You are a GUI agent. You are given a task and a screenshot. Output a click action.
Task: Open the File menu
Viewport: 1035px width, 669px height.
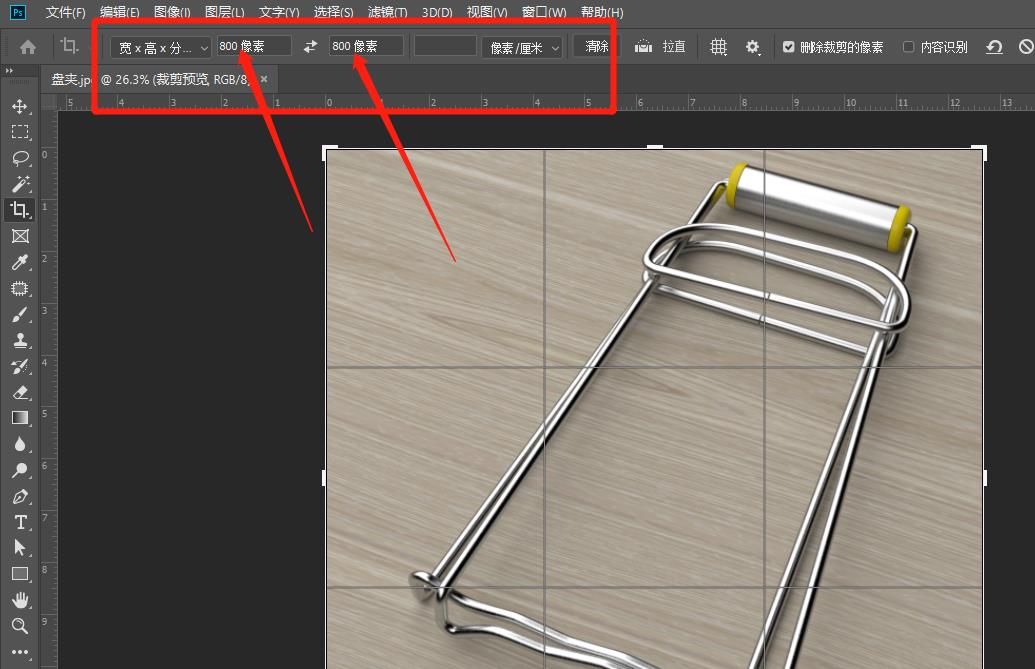(x=65, y=12)
